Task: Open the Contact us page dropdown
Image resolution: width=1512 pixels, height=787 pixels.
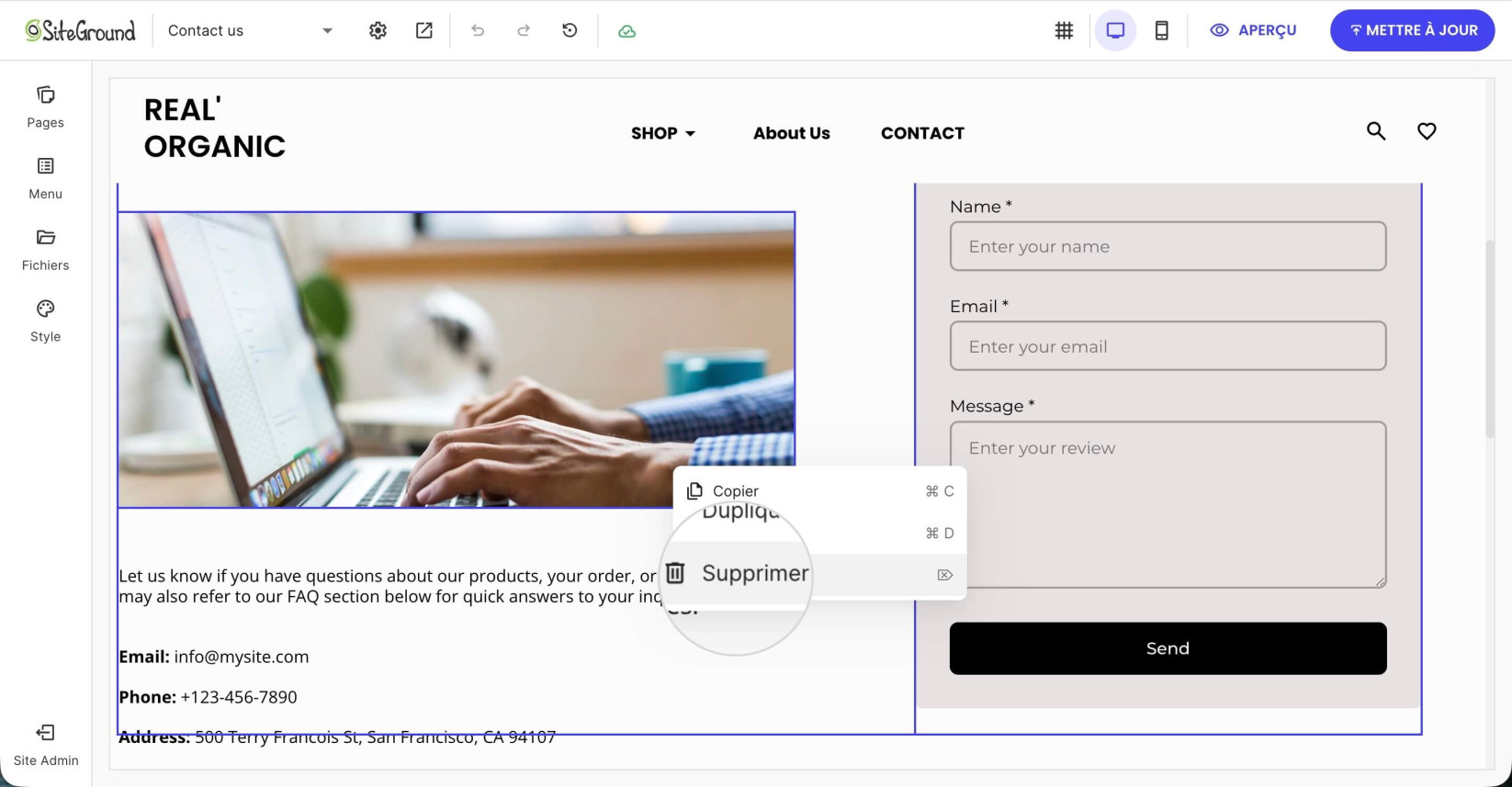Action: 250,30
